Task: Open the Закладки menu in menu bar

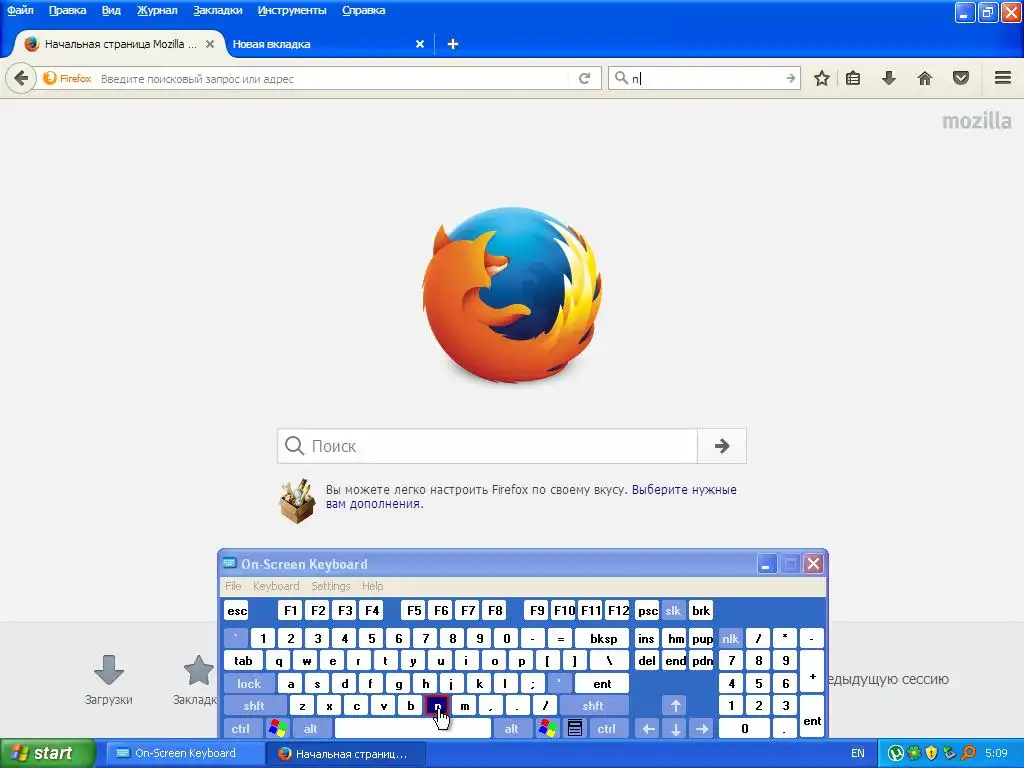Action: [217, 10]
